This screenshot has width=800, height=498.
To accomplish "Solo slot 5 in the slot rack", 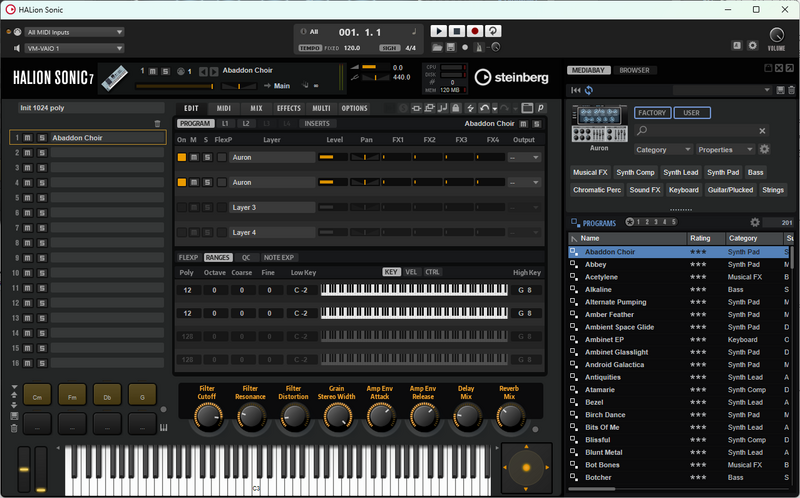I will [42, 197].
